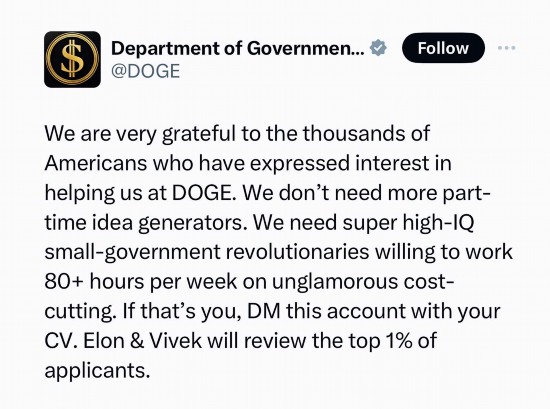Open the DOGE gold dollar-sign profile avatar

pyautogui.click(x=72, y=59)
